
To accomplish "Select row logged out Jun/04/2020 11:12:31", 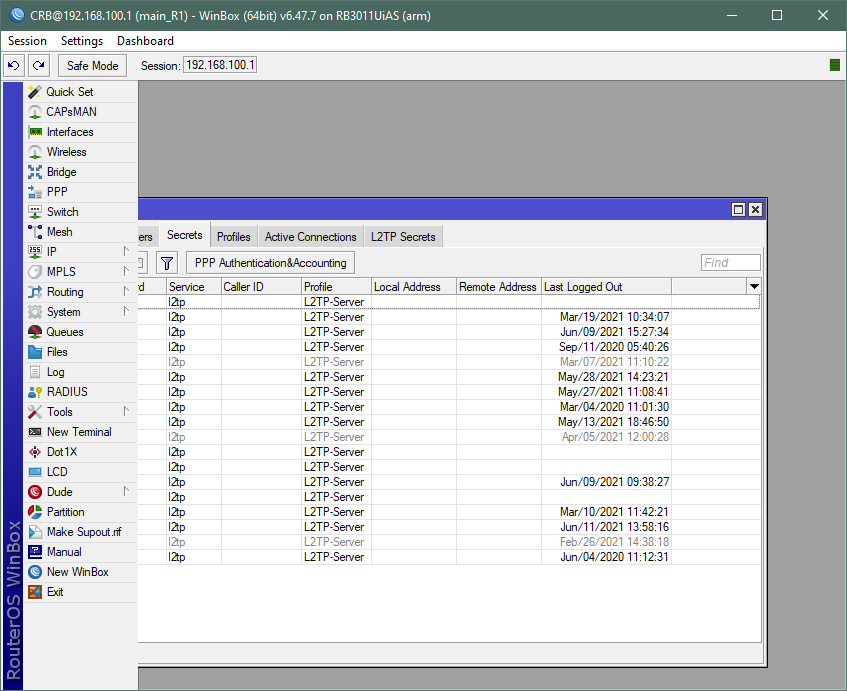I will (449, 557).
